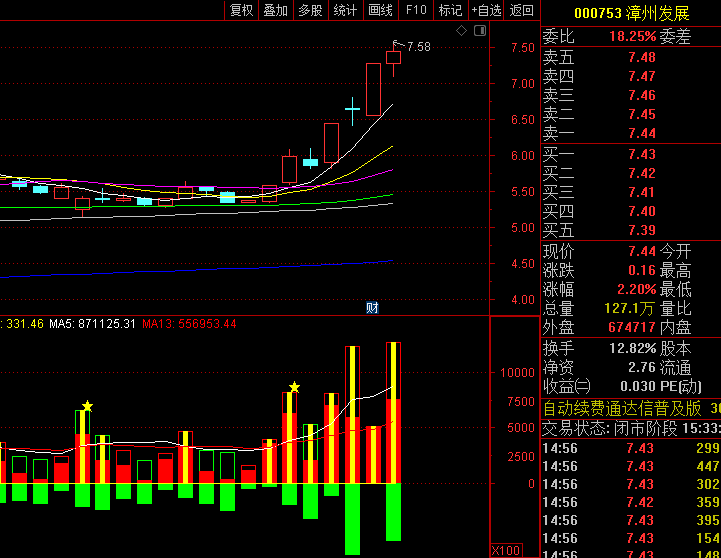This screenshot has width=721, height=558.
Task: Click 买一 price 7.43
Action: (642, 154)
